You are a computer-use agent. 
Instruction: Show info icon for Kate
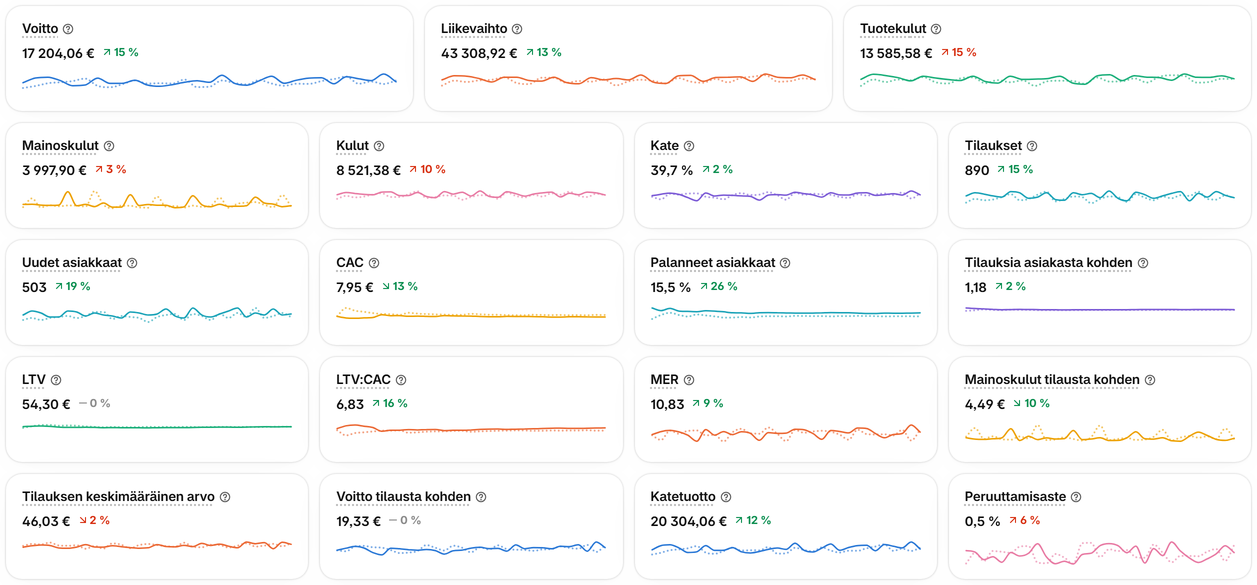689,146
